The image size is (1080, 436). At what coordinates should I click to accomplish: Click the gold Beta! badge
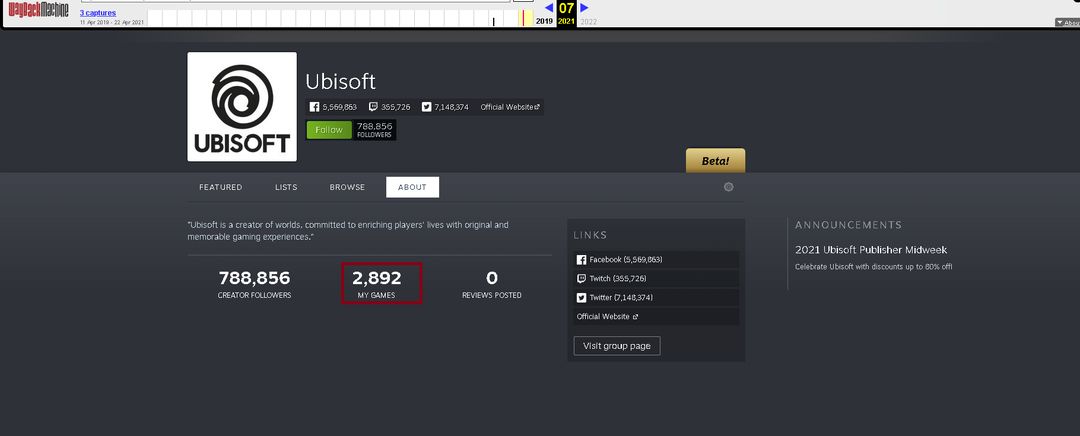click(x=715, y=160)
